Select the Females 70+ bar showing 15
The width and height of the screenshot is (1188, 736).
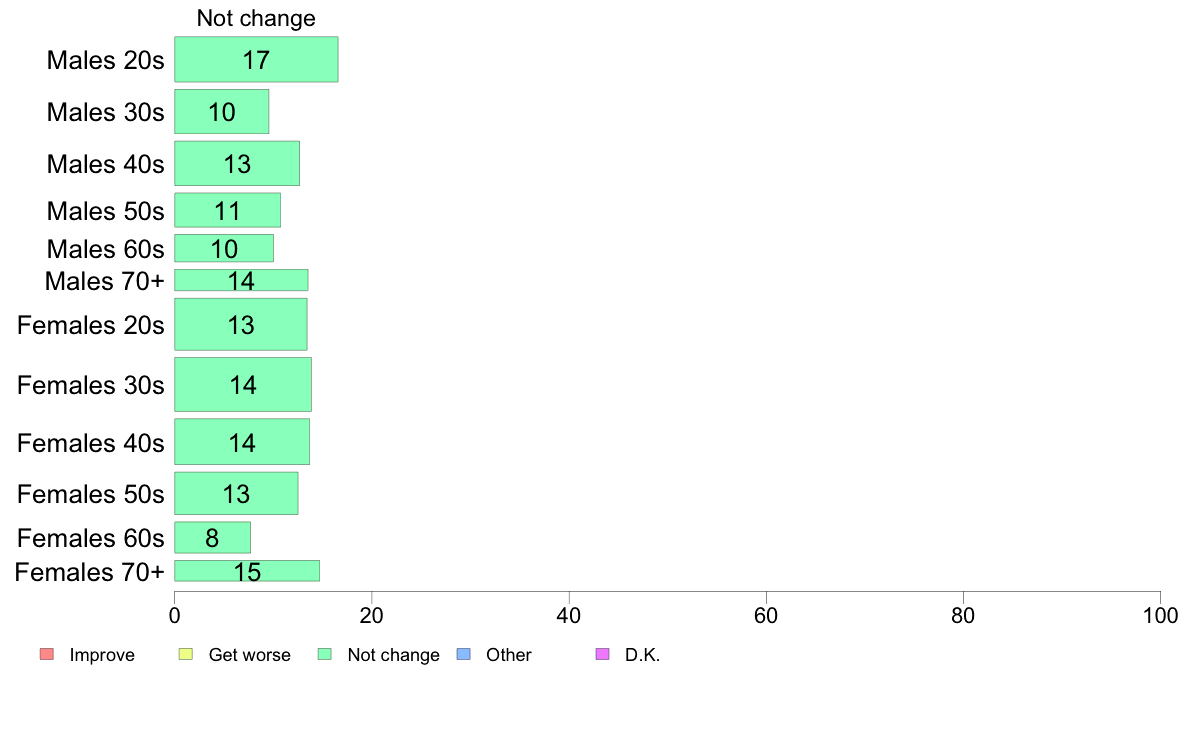[x=247, y=571]
